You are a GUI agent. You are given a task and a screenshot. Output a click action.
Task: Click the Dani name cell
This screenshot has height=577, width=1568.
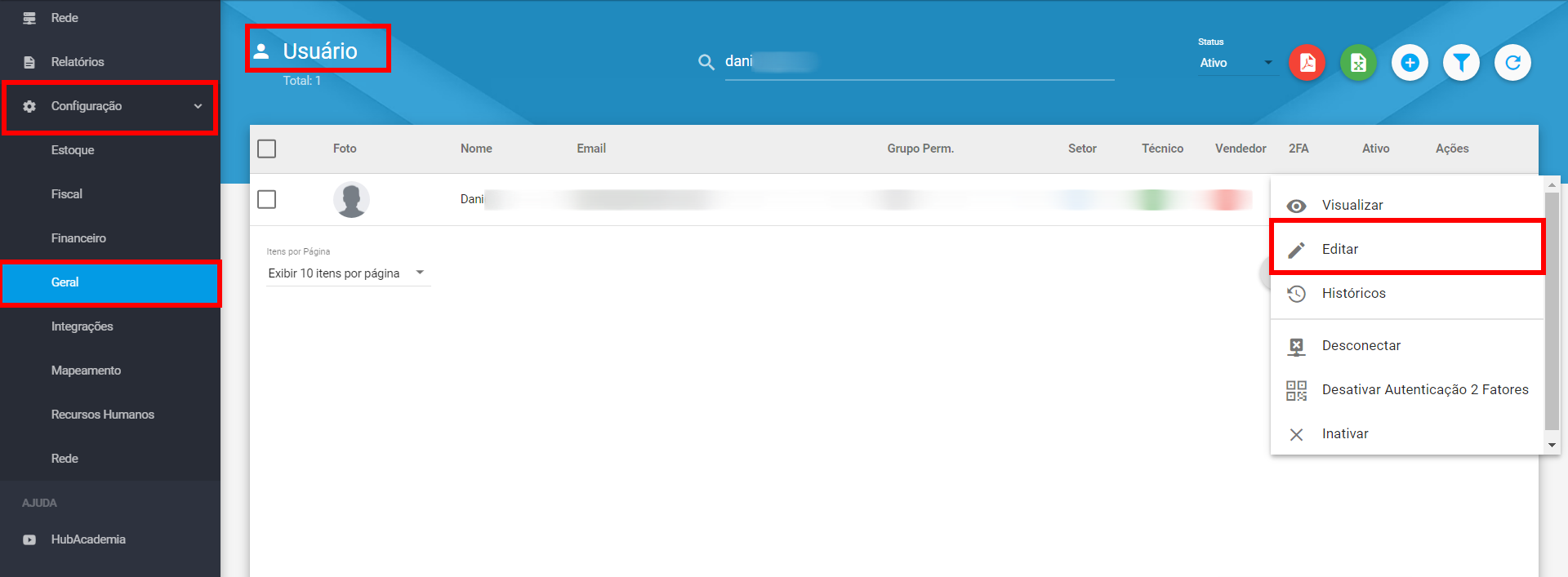click(x=472, y=199)
